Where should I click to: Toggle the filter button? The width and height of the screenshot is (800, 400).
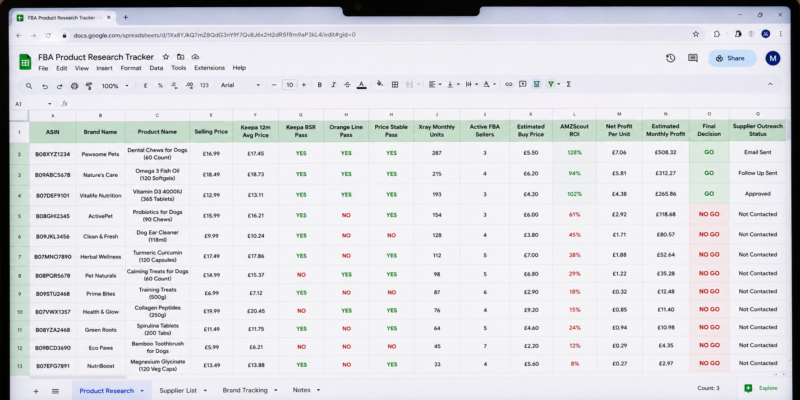(551, 84)
